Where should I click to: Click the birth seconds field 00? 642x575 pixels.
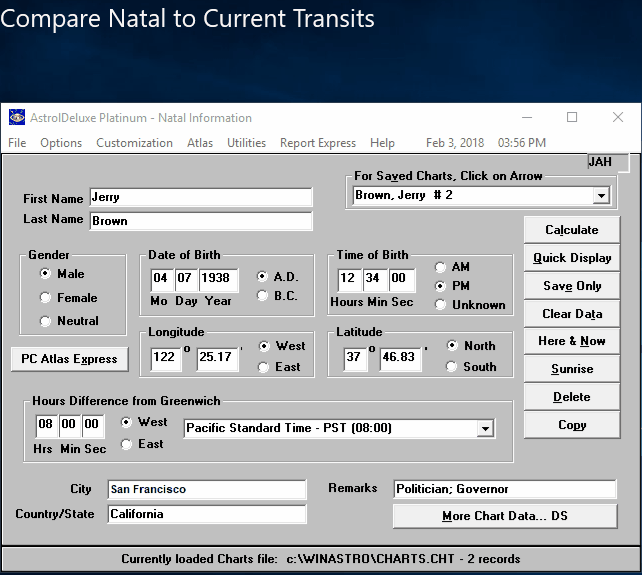pos(401,280)
